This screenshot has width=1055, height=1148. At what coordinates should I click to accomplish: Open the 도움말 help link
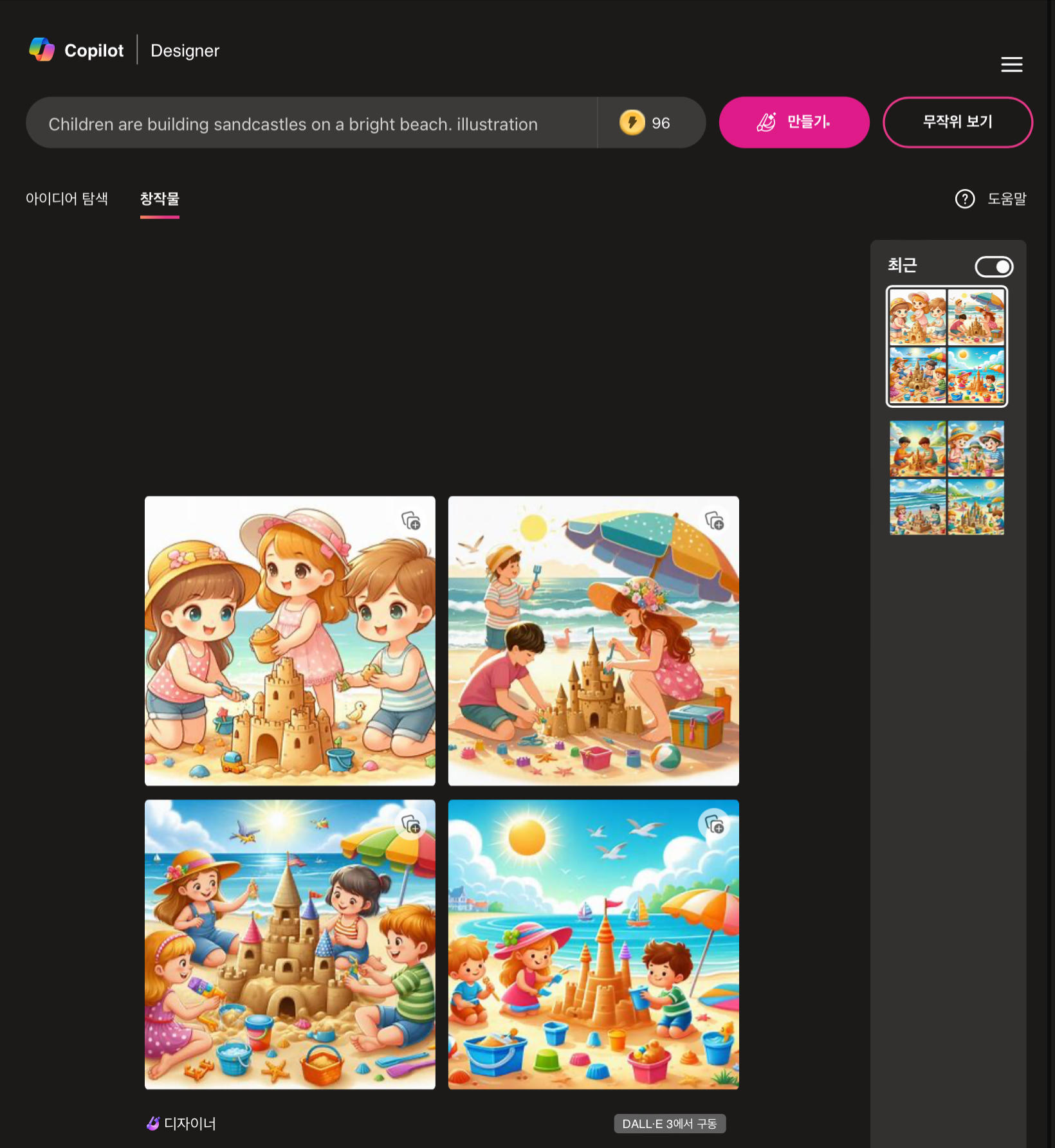tap(1007, 199)
